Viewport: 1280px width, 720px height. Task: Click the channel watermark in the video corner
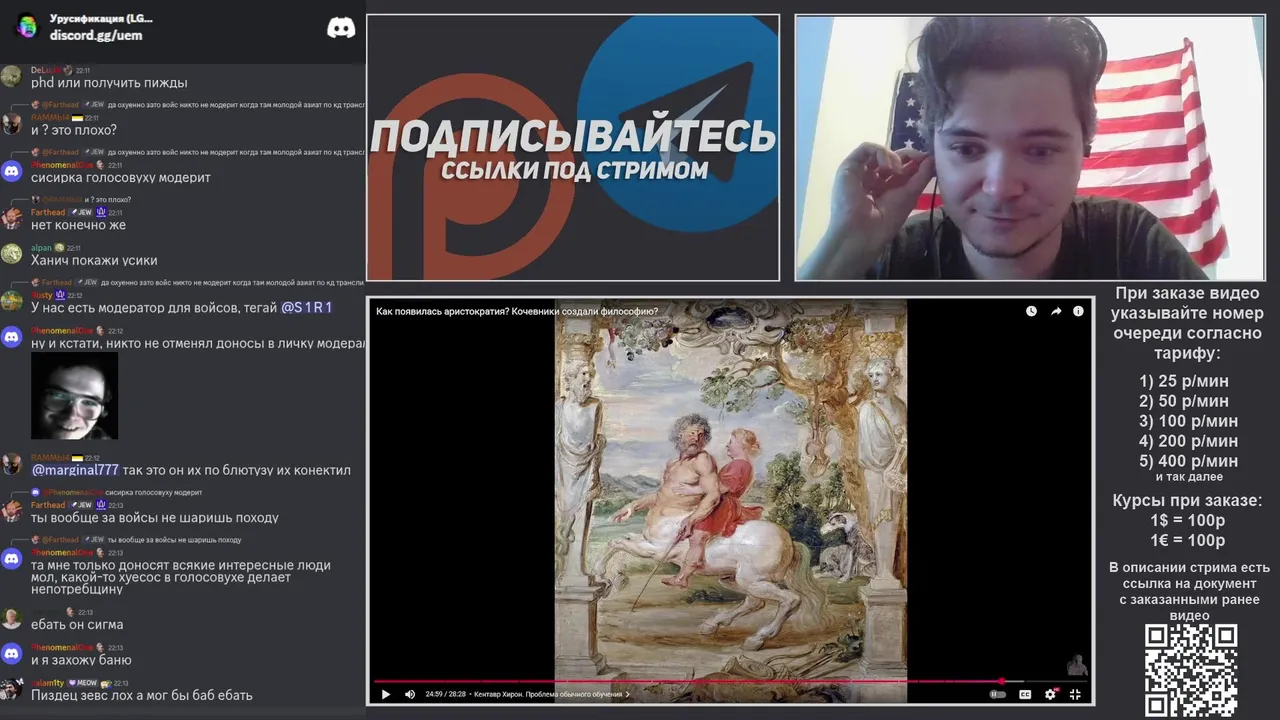click(1076, 665)
